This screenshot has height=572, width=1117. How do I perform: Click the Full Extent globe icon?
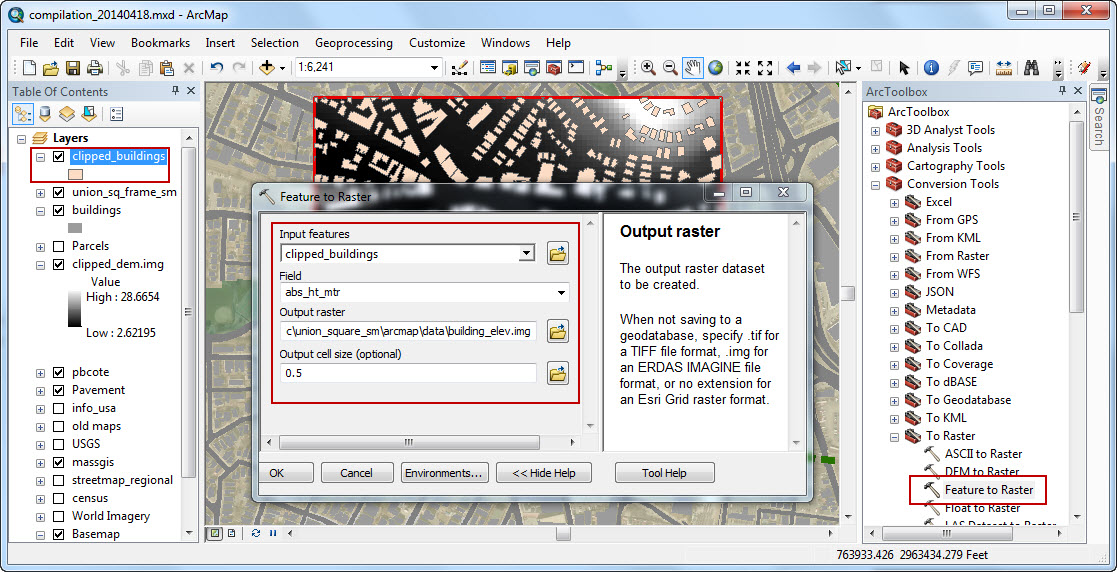tap(715, 68)
